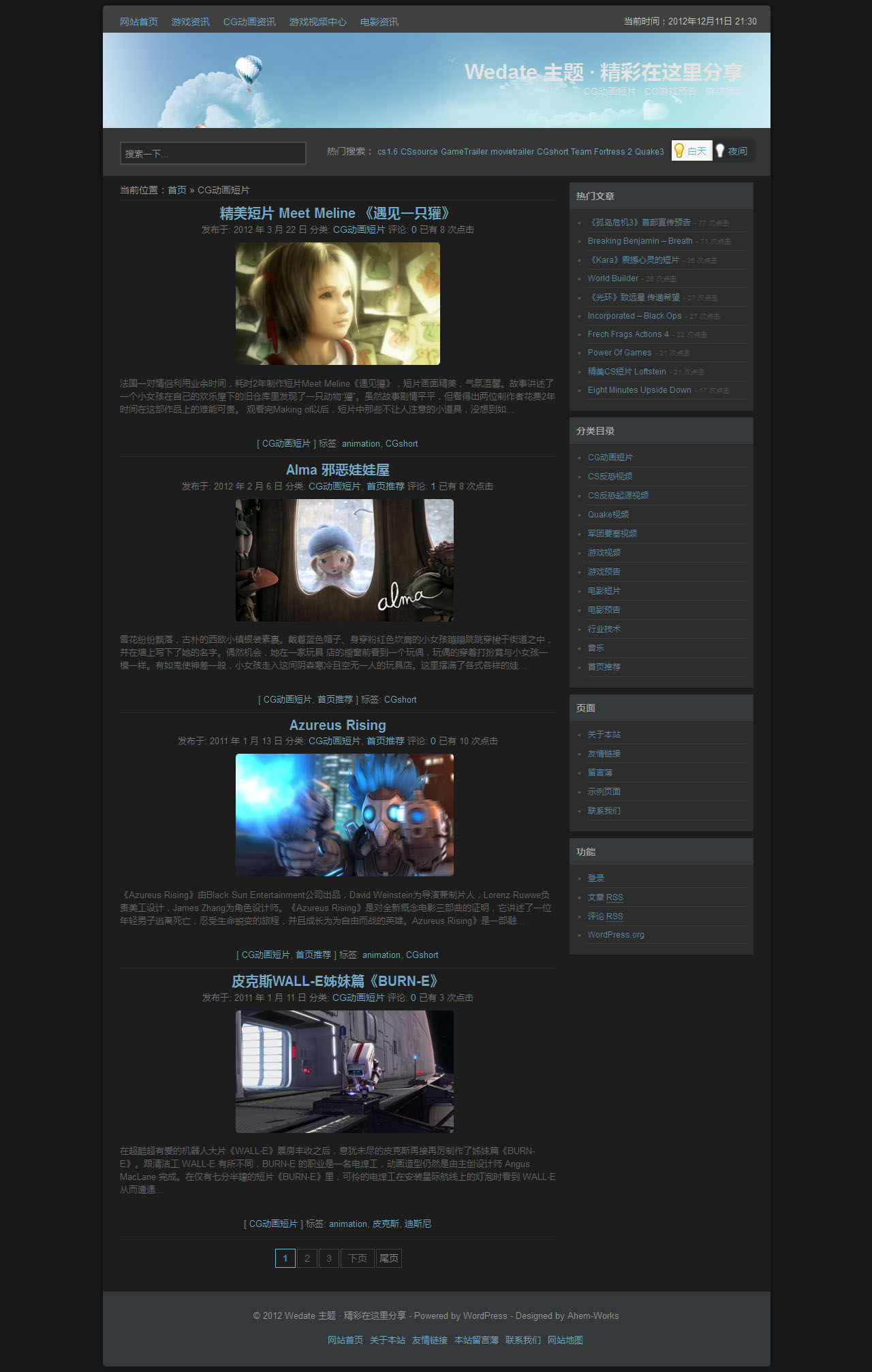Open 联系我们 in the footer links
The width and height of the screenshot is (872, 1372).
(523, 1340)
